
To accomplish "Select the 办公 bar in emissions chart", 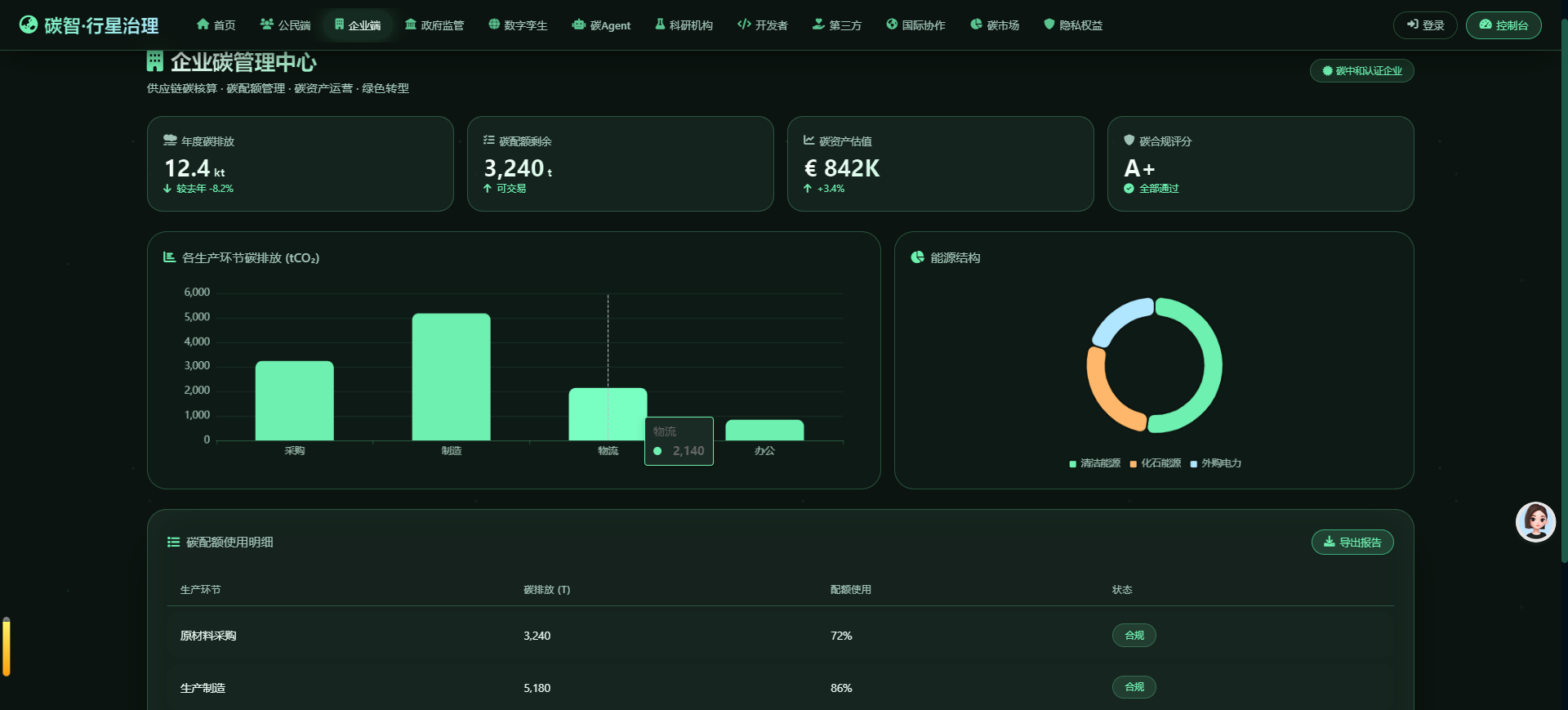I will [x=765, y=431].
